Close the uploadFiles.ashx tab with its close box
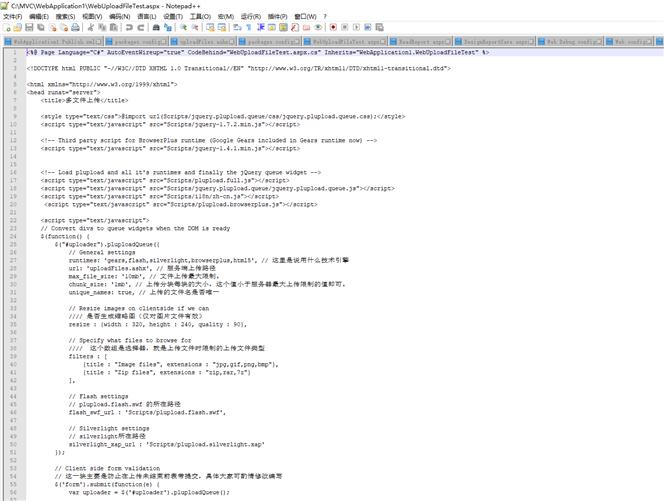 (232, 42)
